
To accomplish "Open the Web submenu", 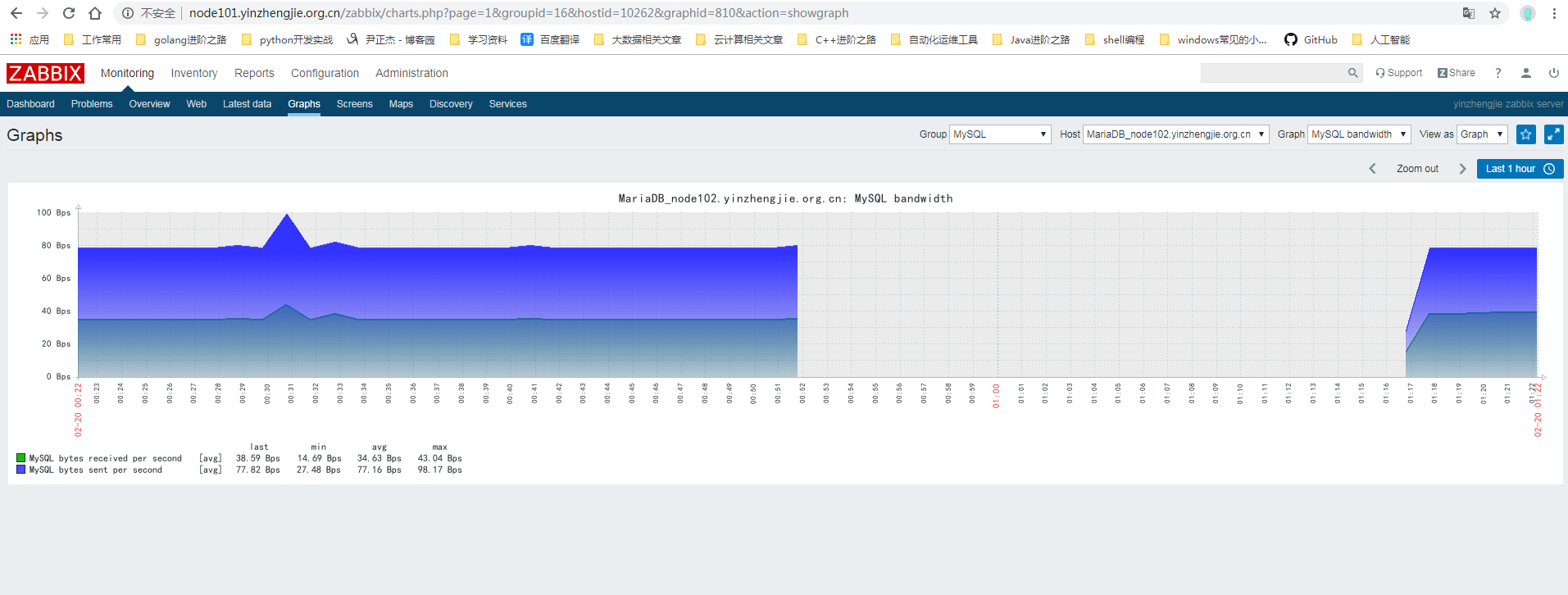I will [196, 104].
